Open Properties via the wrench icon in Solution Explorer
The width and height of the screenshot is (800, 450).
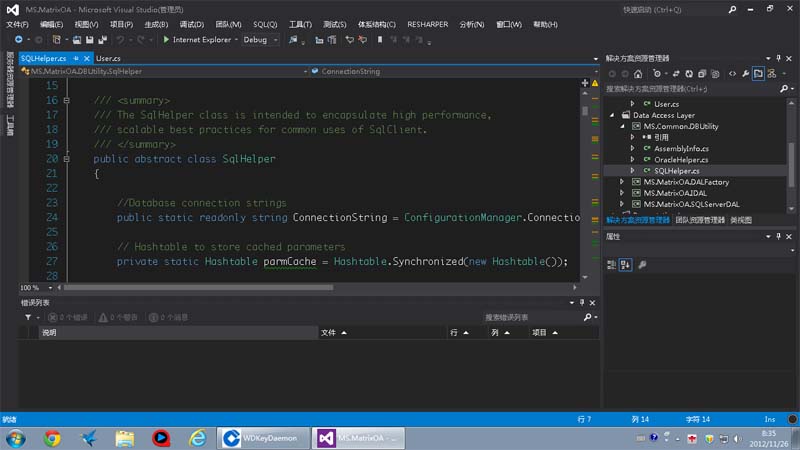pyautogui.click(x=745, y=74)
